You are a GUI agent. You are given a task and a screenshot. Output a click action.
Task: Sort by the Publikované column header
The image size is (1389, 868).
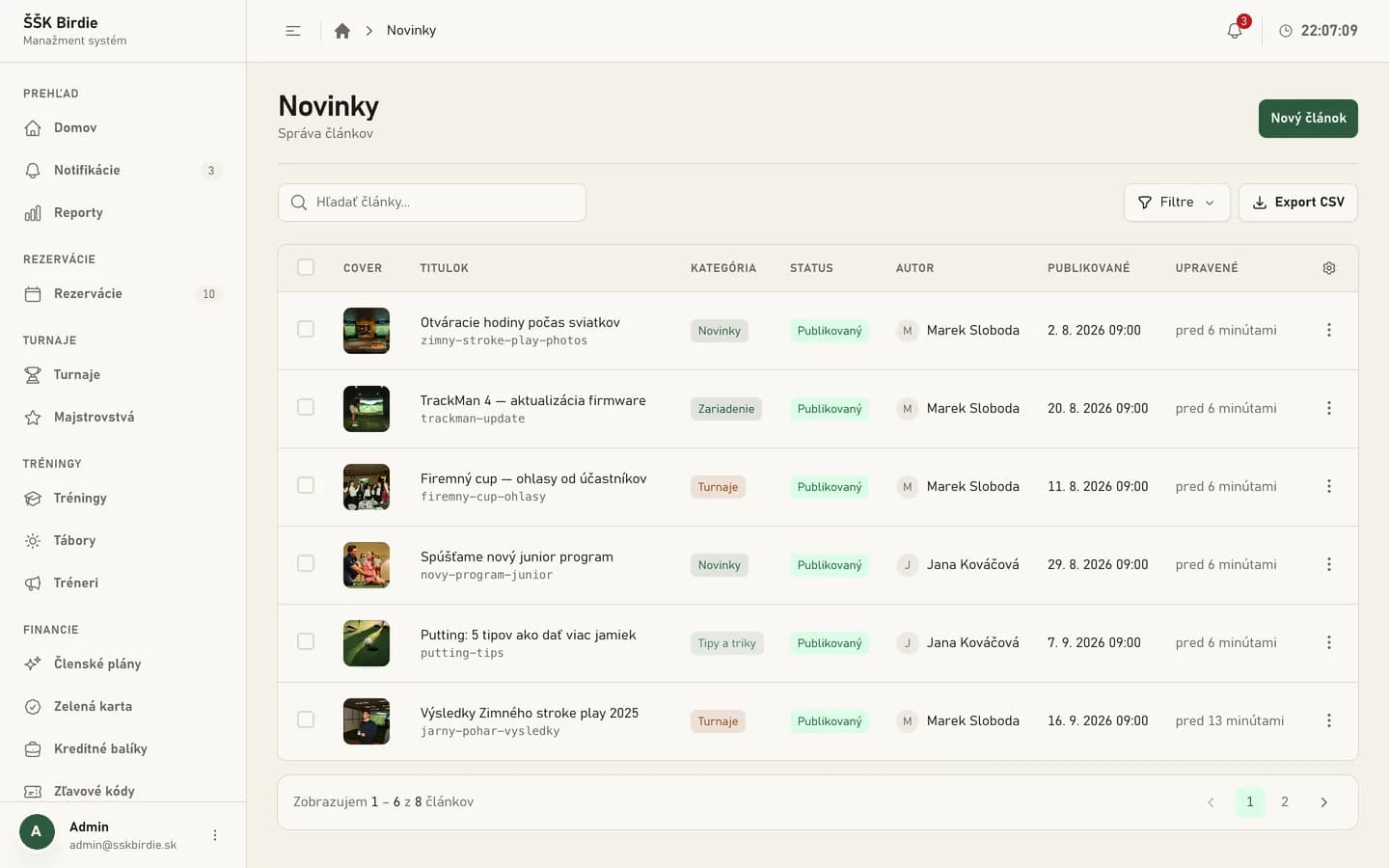1088,268
